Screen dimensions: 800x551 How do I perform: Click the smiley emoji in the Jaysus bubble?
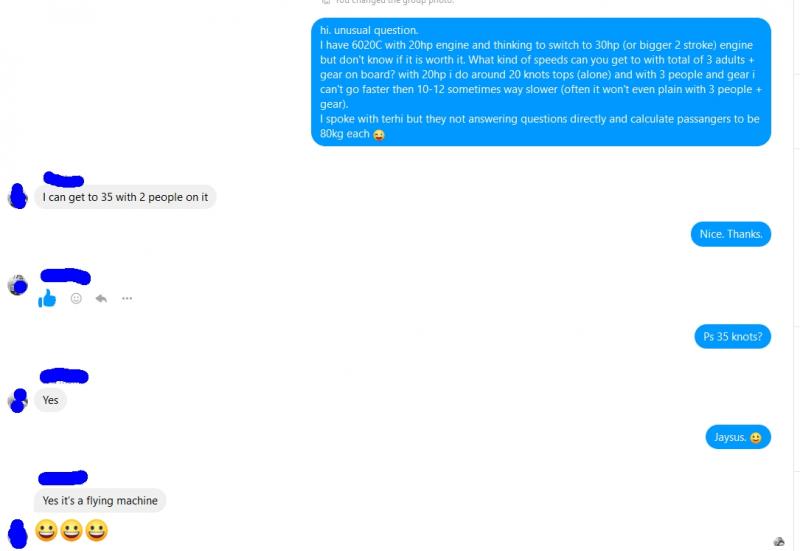tap(756, 438)
